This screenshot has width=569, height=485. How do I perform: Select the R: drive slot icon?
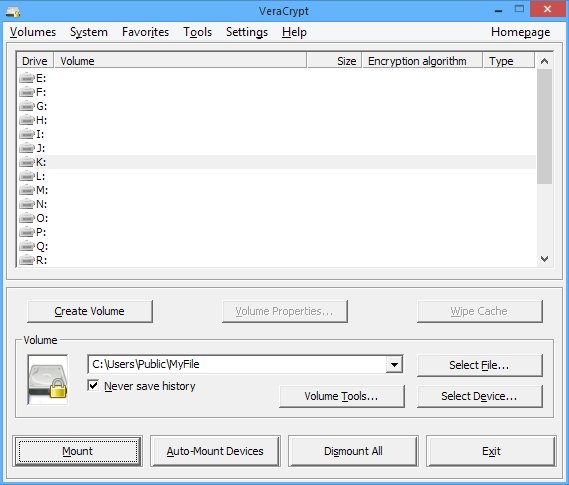(x=27, y=260)
